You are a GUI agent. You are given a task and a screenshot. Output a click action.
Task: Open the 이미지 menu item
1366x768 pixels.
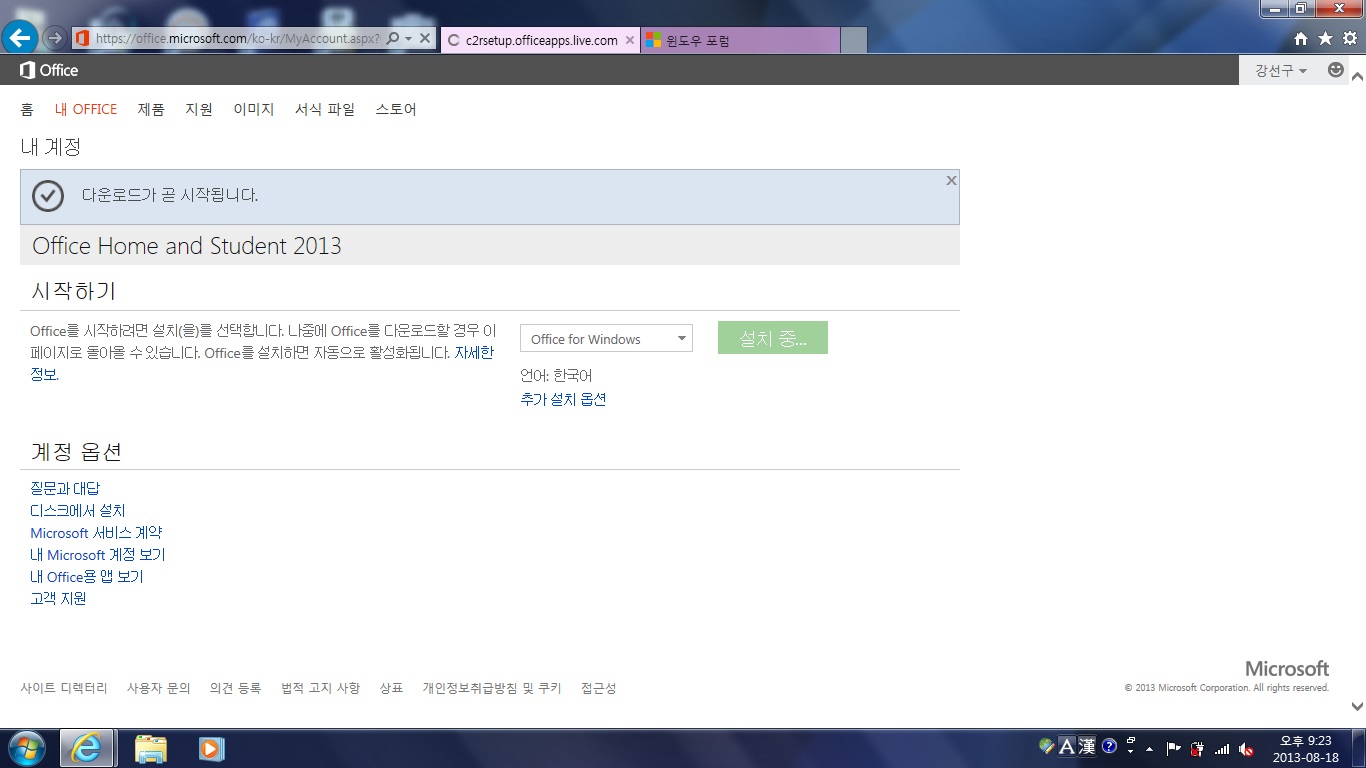point(254,109)
